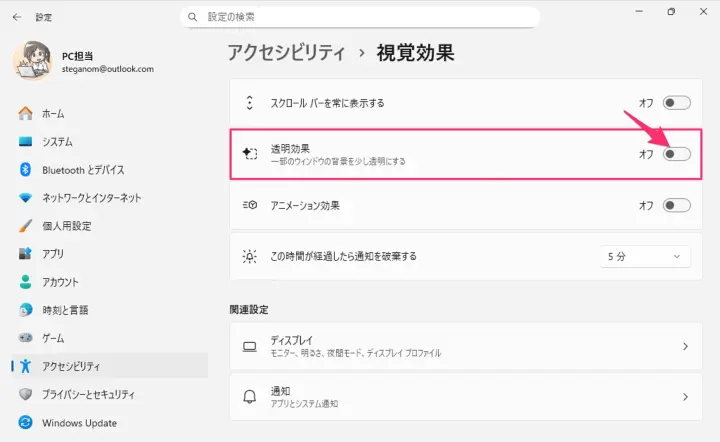
Task: Expand the Notifications related settings chevron
Action: click(x=685, y=397)
